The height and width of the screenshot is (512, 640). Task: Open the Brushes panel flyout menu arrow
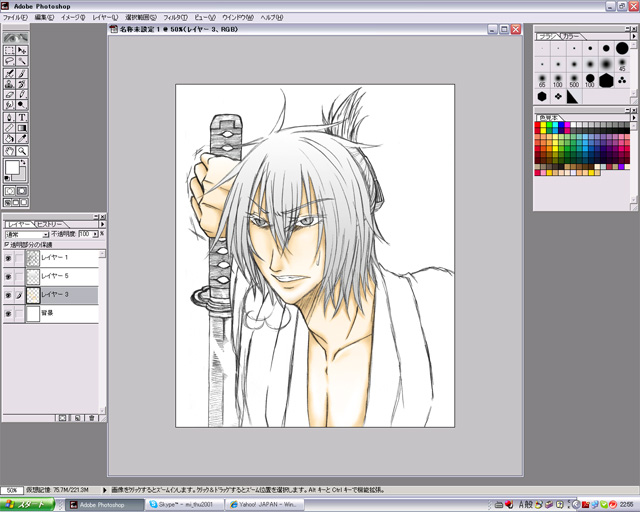click(x=634, y=36)
